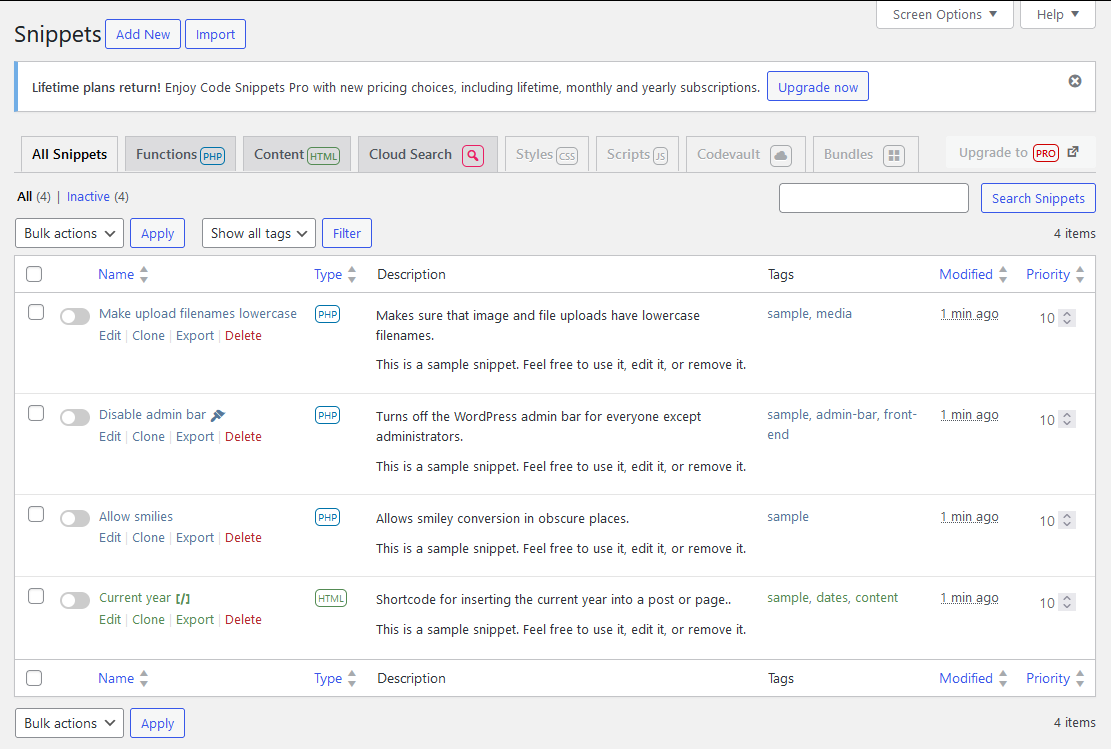Click the HTML icon on the Content tab

[326, 154]
